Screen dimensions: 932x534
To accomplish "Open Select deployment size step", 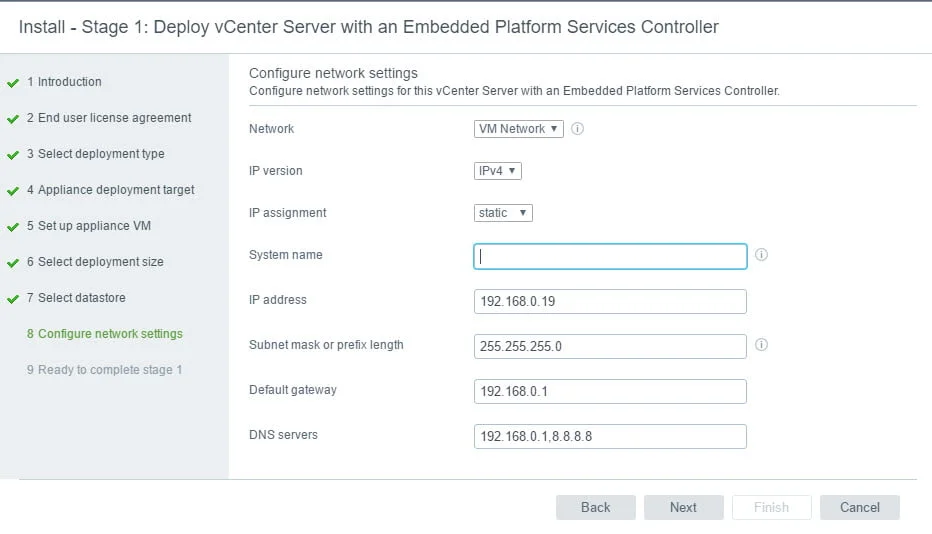I will point(100,262).
